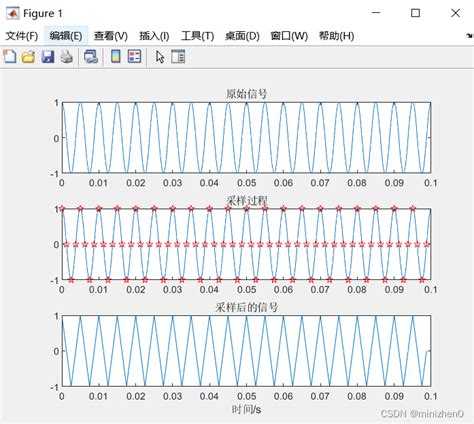Open a file with the folder icon
Viewport: 474px width, 424px height.
point(28,56)
